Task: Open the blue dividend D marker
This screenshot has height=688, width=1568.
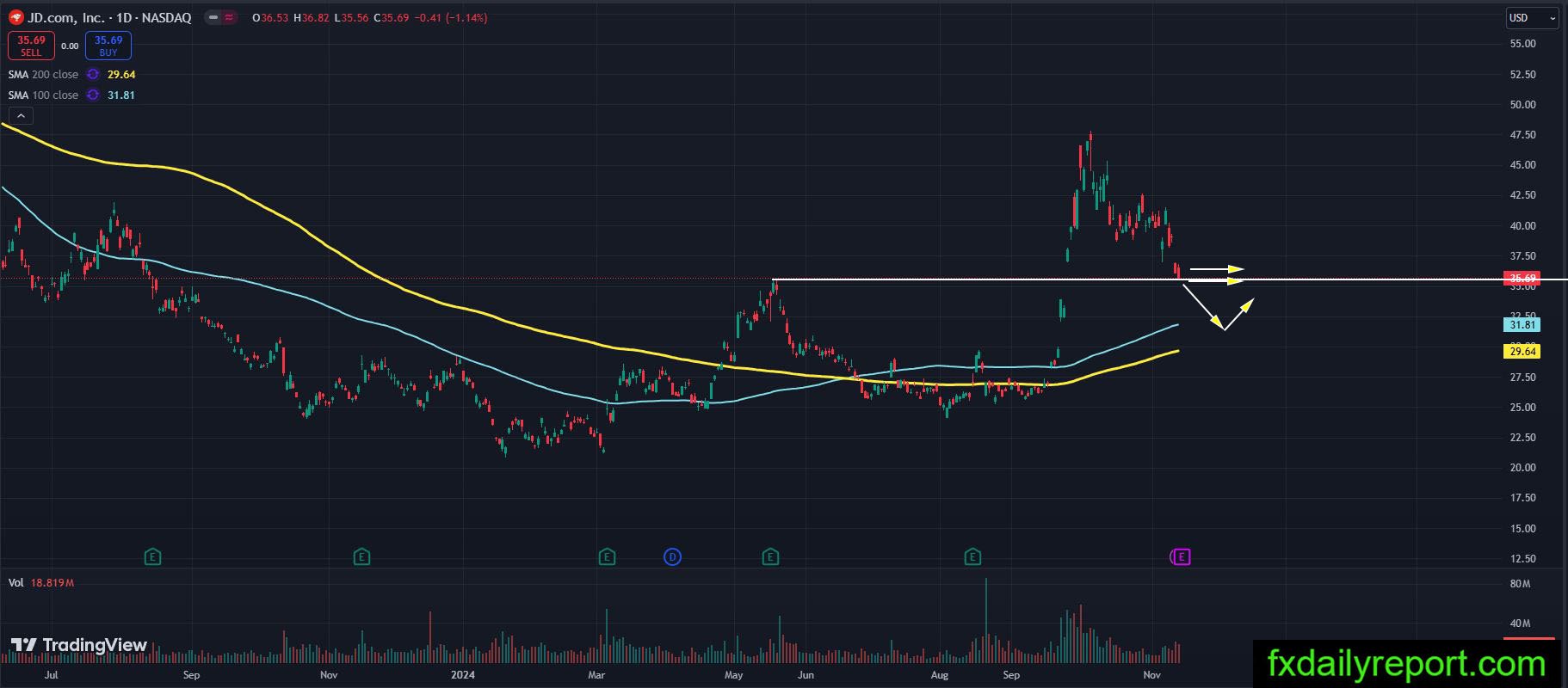Action: 672,557
